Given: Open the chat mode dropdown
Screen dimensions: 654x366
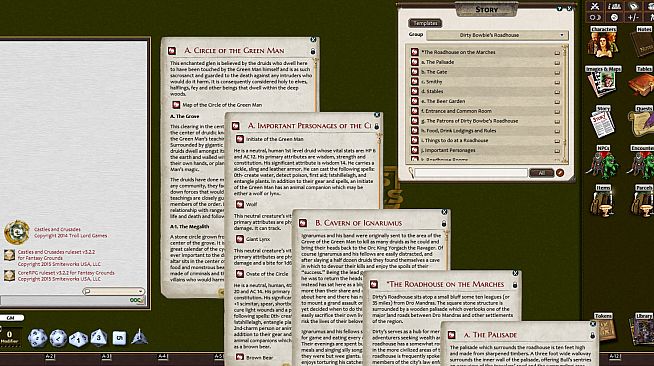Looking at the screenshot, I should point(113,291).
